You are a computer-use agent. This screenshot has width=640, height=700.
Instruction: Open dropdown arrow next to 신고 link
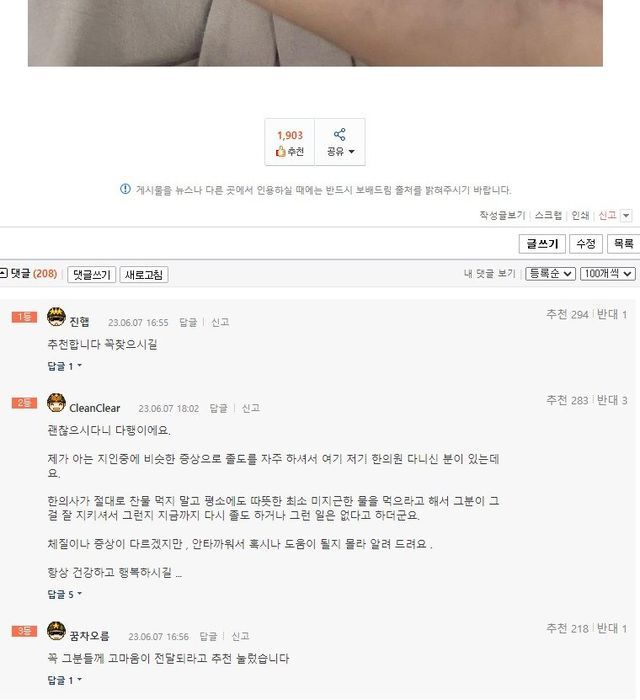pos(626,216)
